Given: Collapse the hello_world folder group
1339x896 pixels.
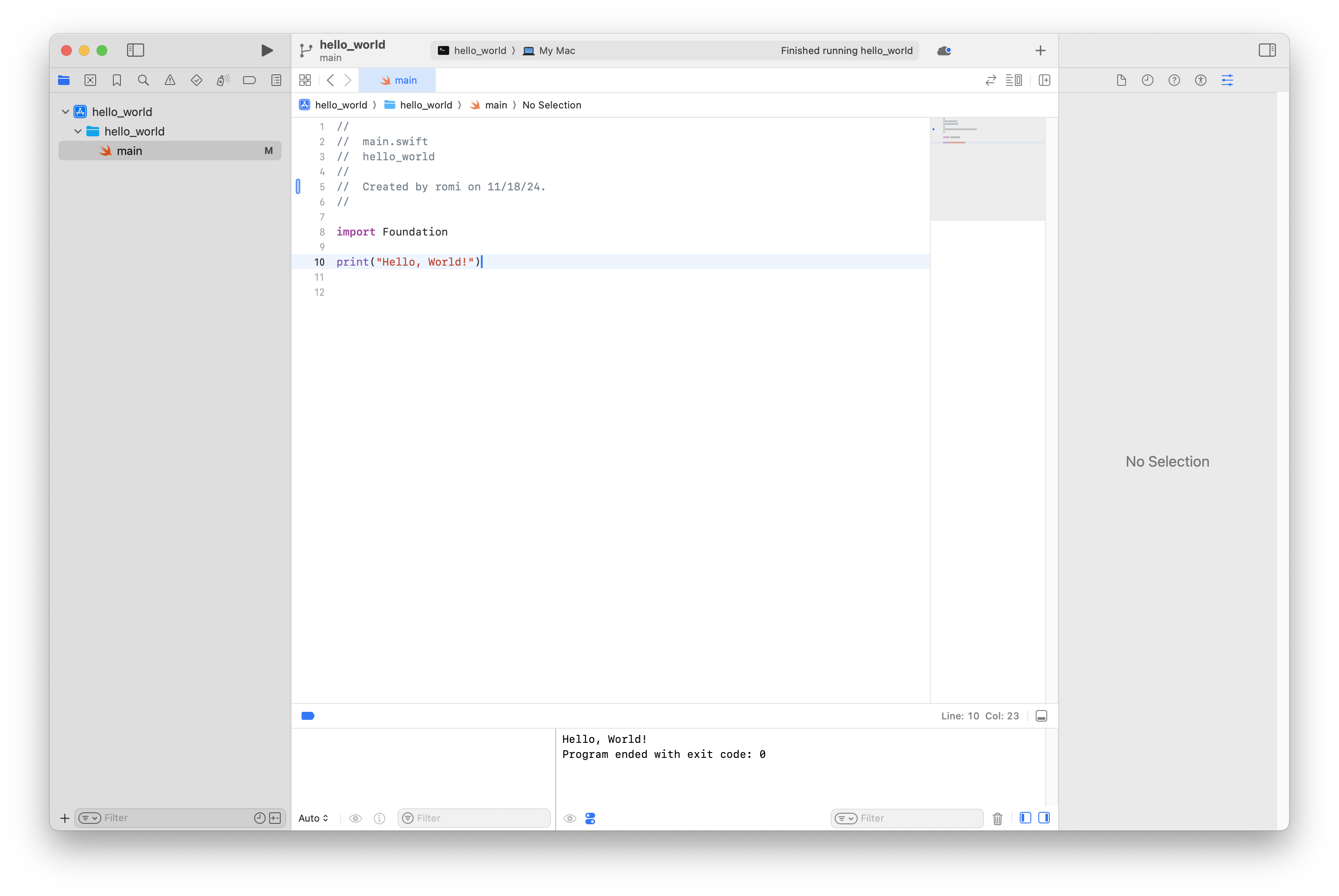Looking at the screenshot, I should click(78, 131).
